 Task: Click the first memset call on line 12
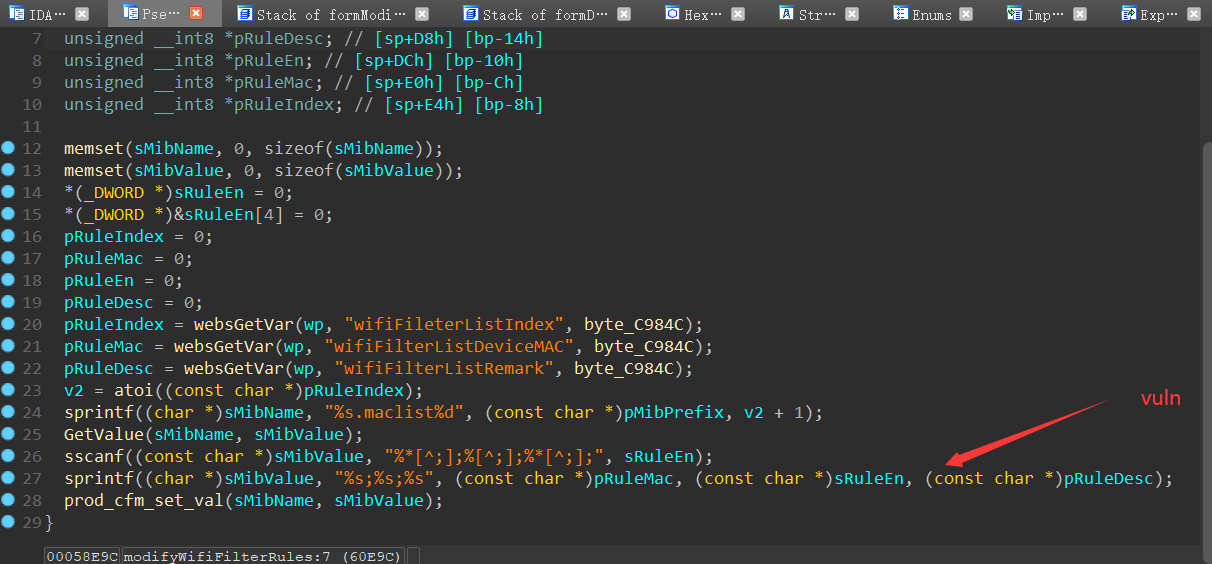(94, 148)
